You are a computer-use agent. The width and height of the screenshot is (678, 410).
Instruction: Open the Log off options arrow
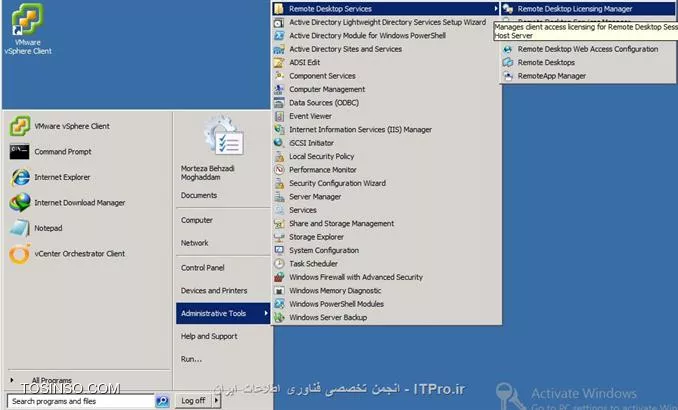tap(217, 400)
